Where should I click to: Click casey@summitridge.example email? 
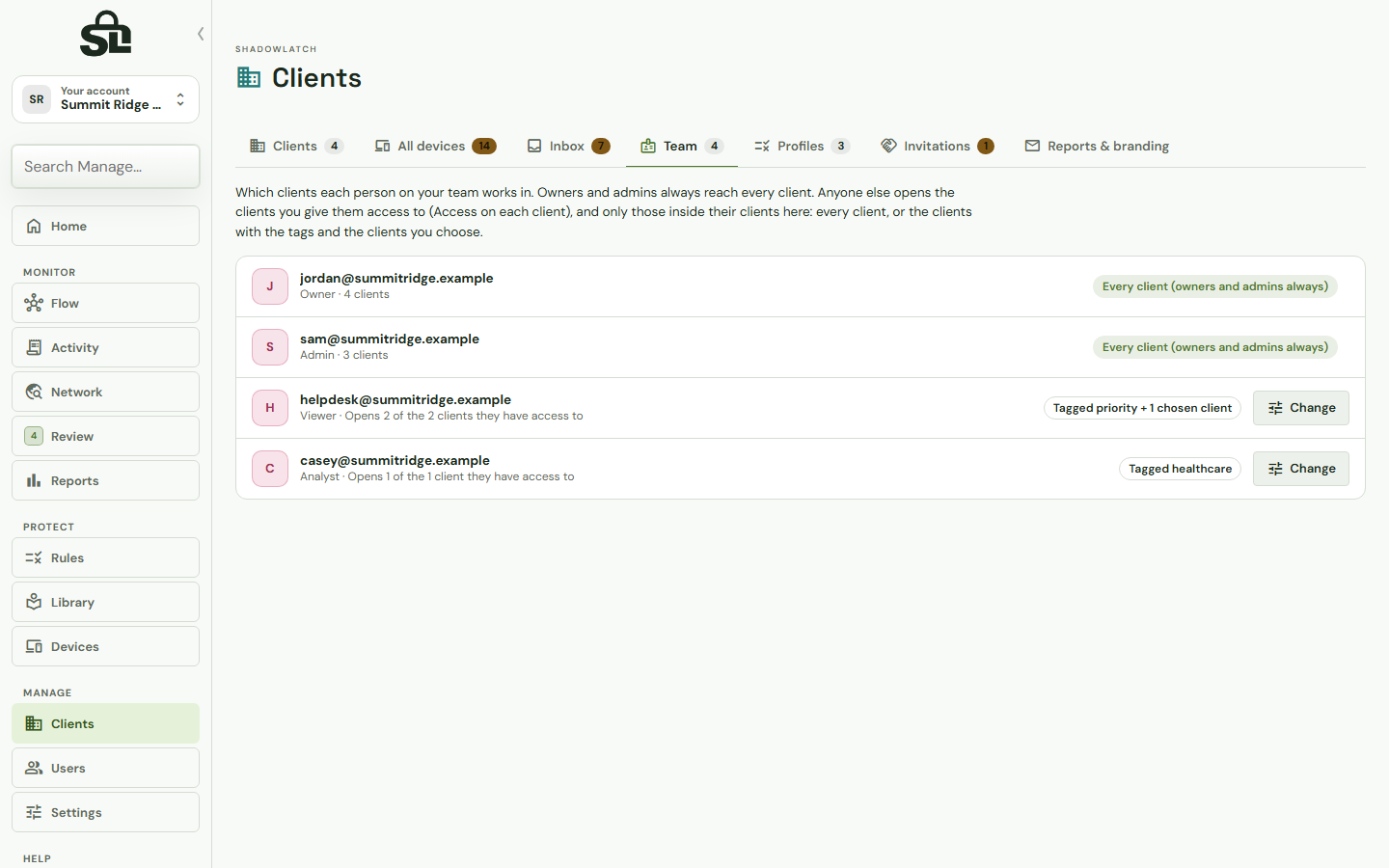pyautogui.click(x=395, y=460)
